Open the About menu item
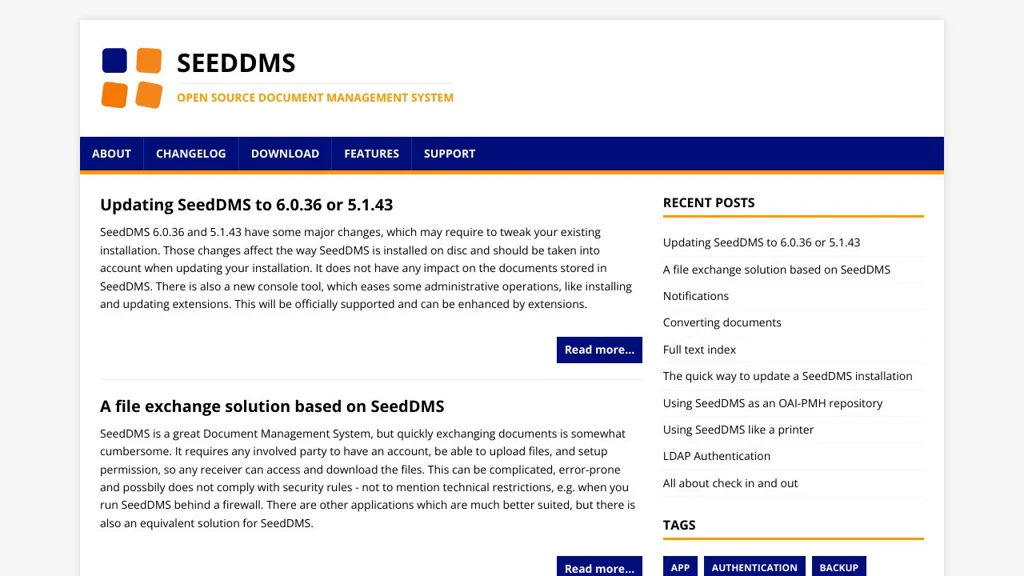1024x576 pixels. (x=112, y=153)
